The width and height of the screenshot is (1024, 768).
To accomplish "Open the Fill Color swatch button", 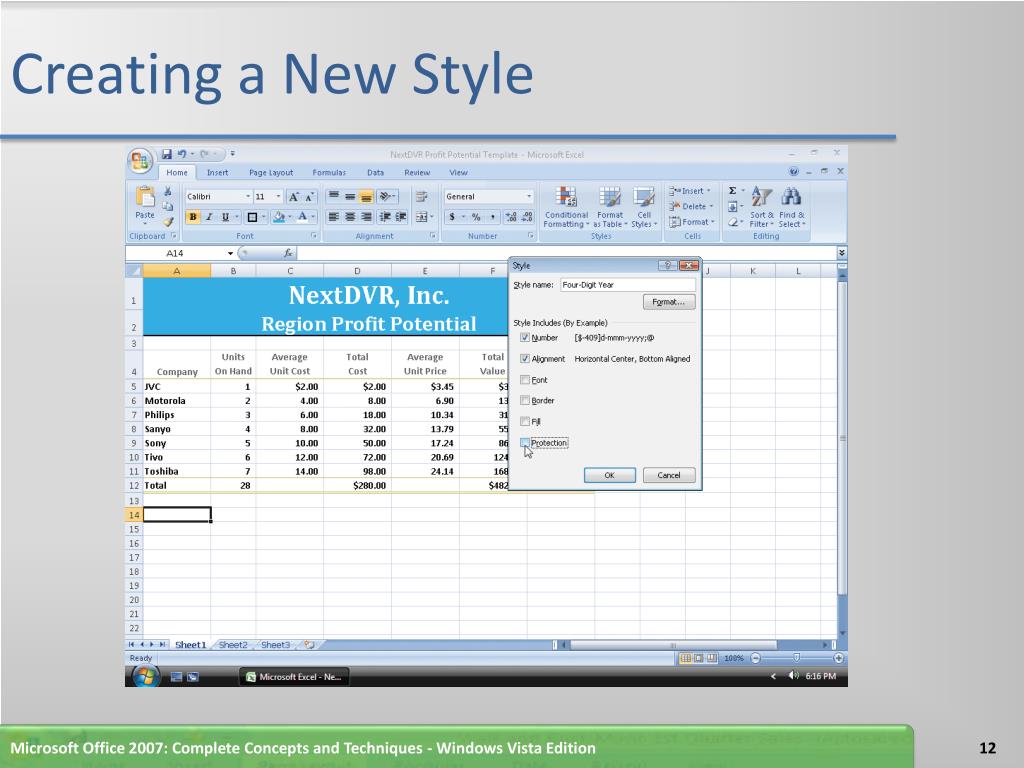I will click(278, 217).
